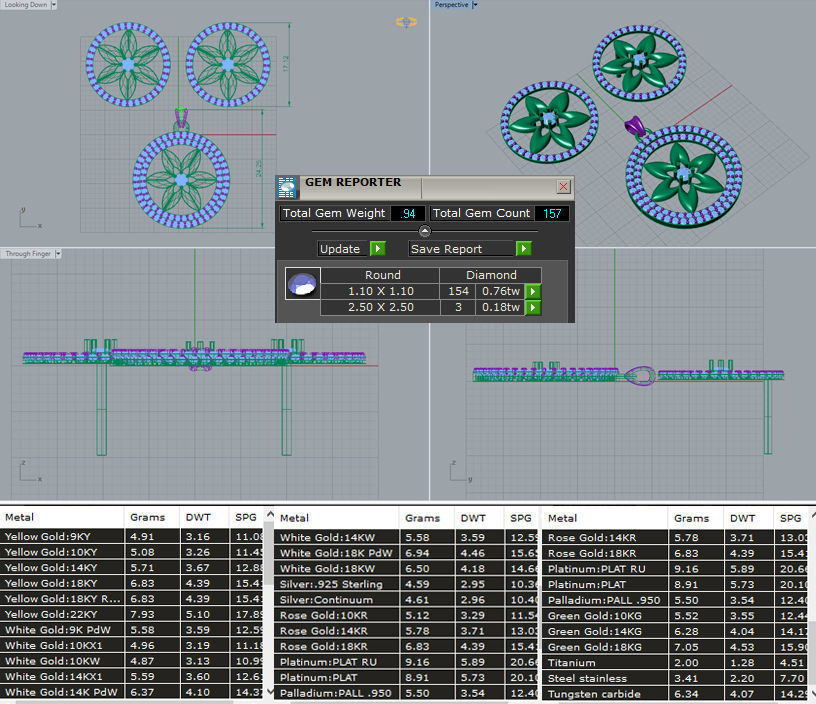
Task: Select the Green Gold:14KG row
Action: coord(675,632)
